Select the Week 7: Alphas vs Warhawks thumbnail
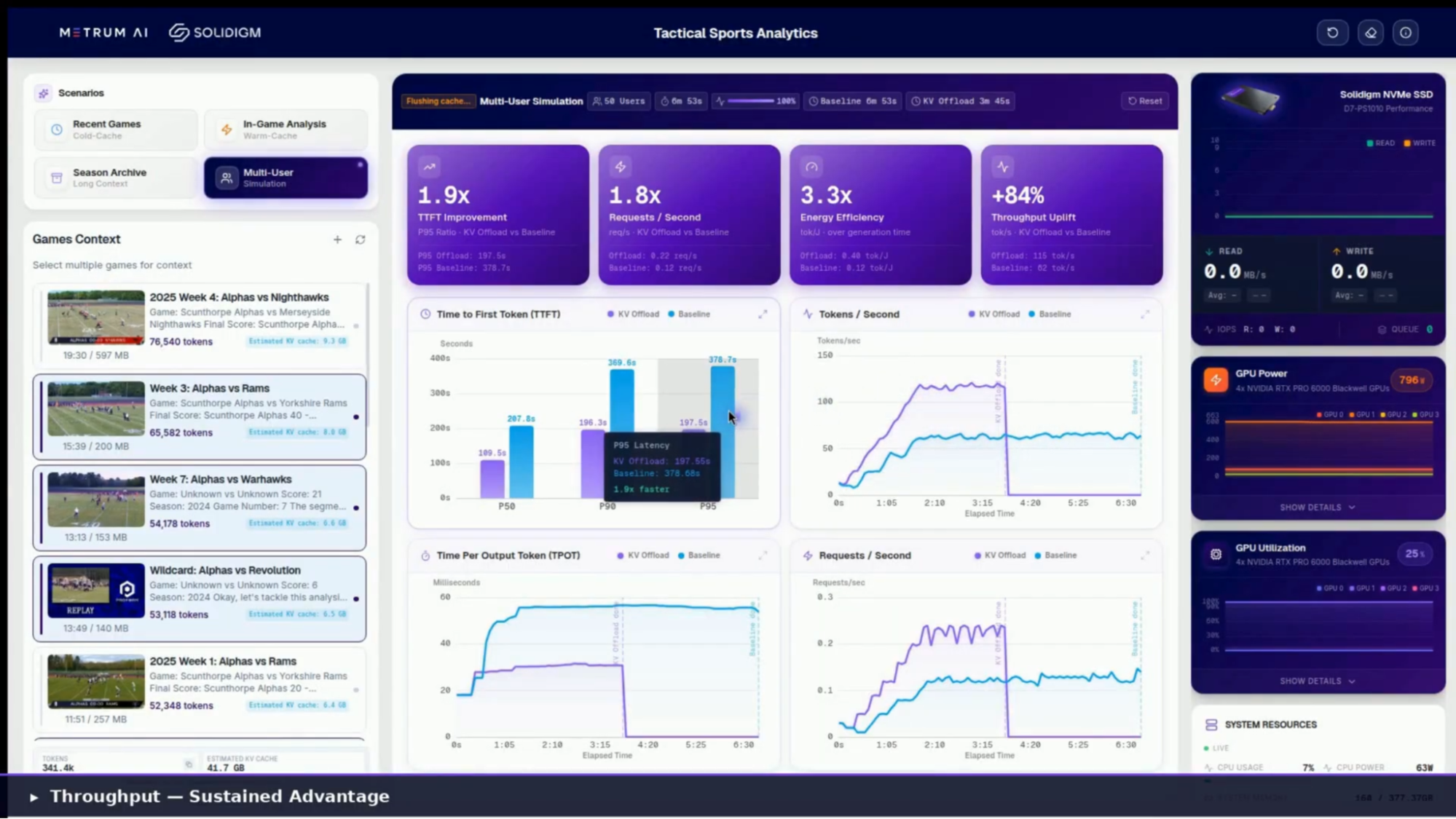Image resolution: width=1456 pixels, height=819 pixels. [95, 499]
